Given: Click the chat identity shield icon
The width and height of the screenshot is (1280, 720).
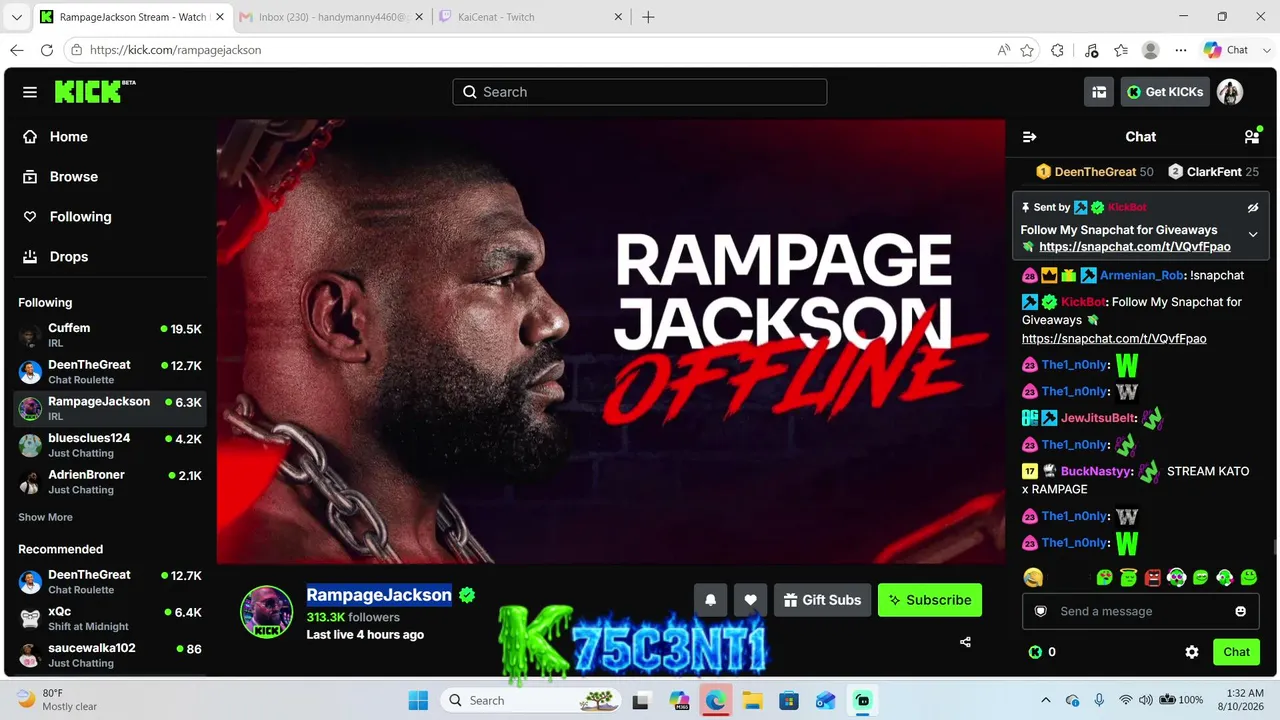Looking at the screenshot, I should tap(1041, 611).
